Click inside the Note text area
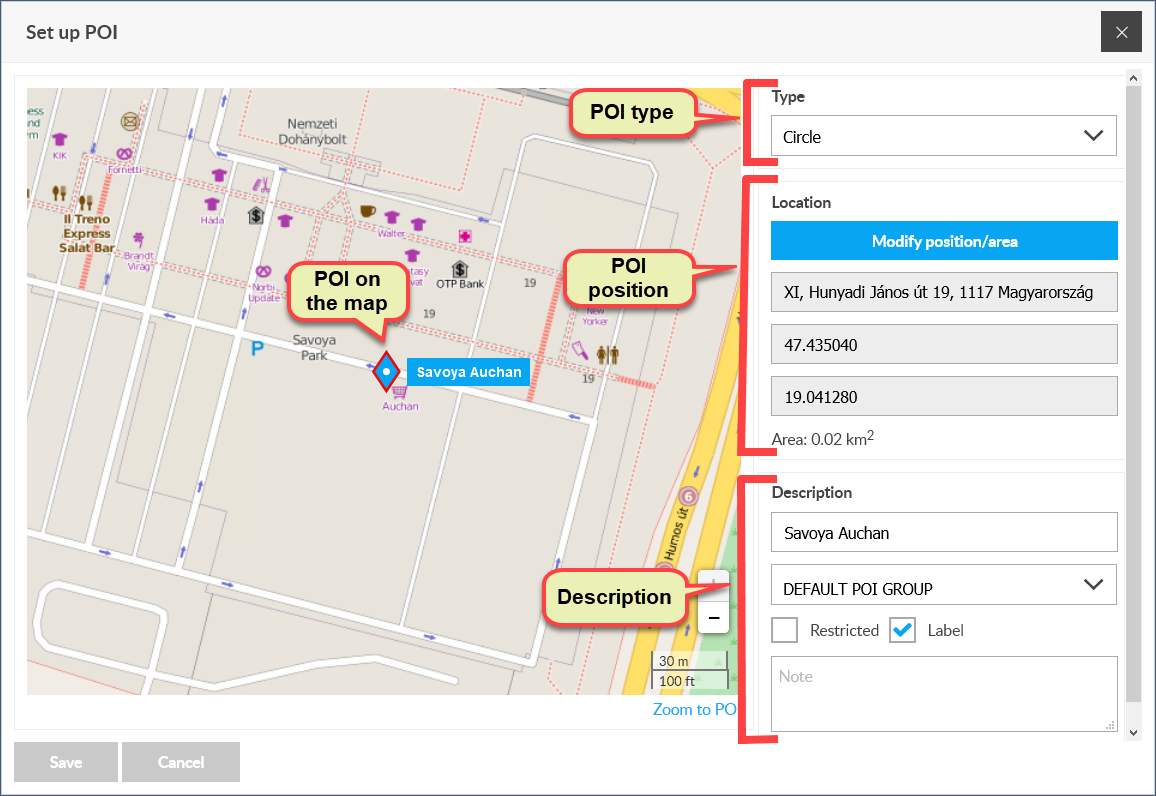This screenshot has height=796, width=1156. 944,694
